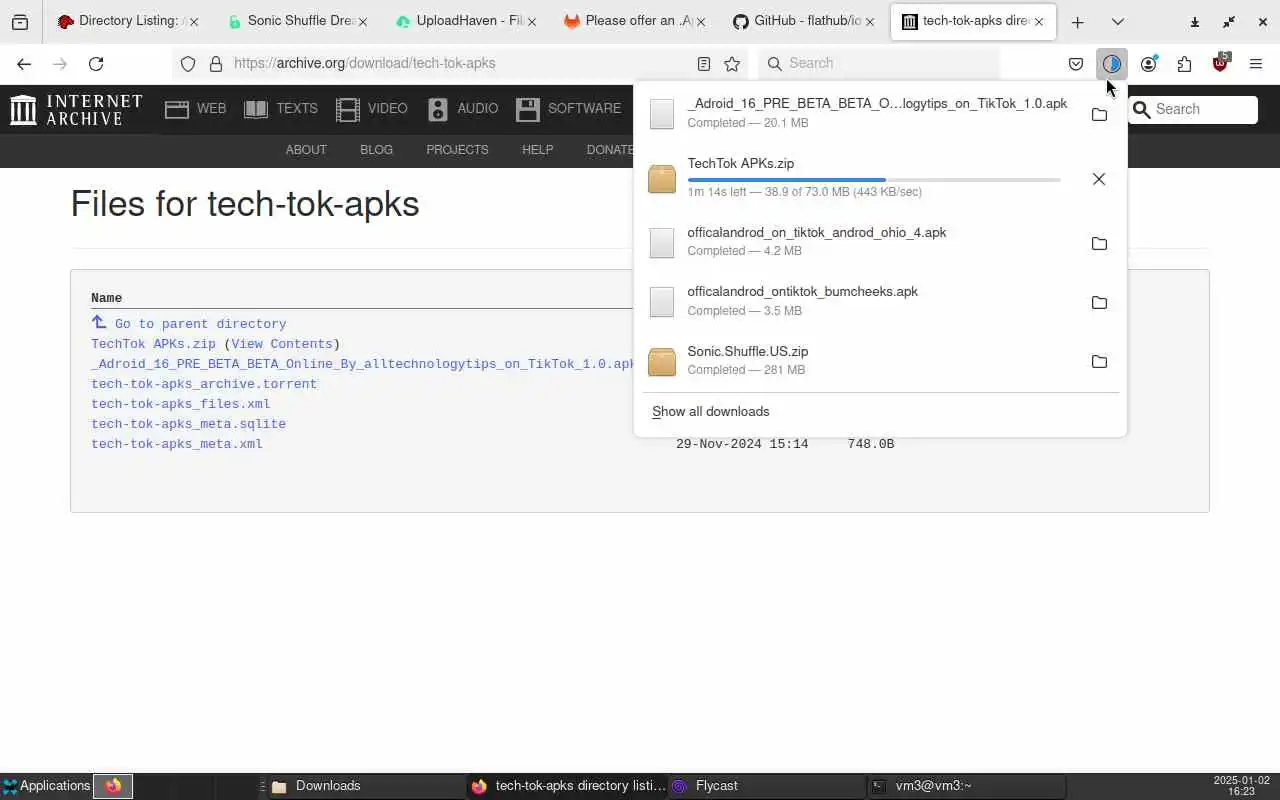
Task: Open the Extensions puzzle icon
Action: (x=1184, y=64)
